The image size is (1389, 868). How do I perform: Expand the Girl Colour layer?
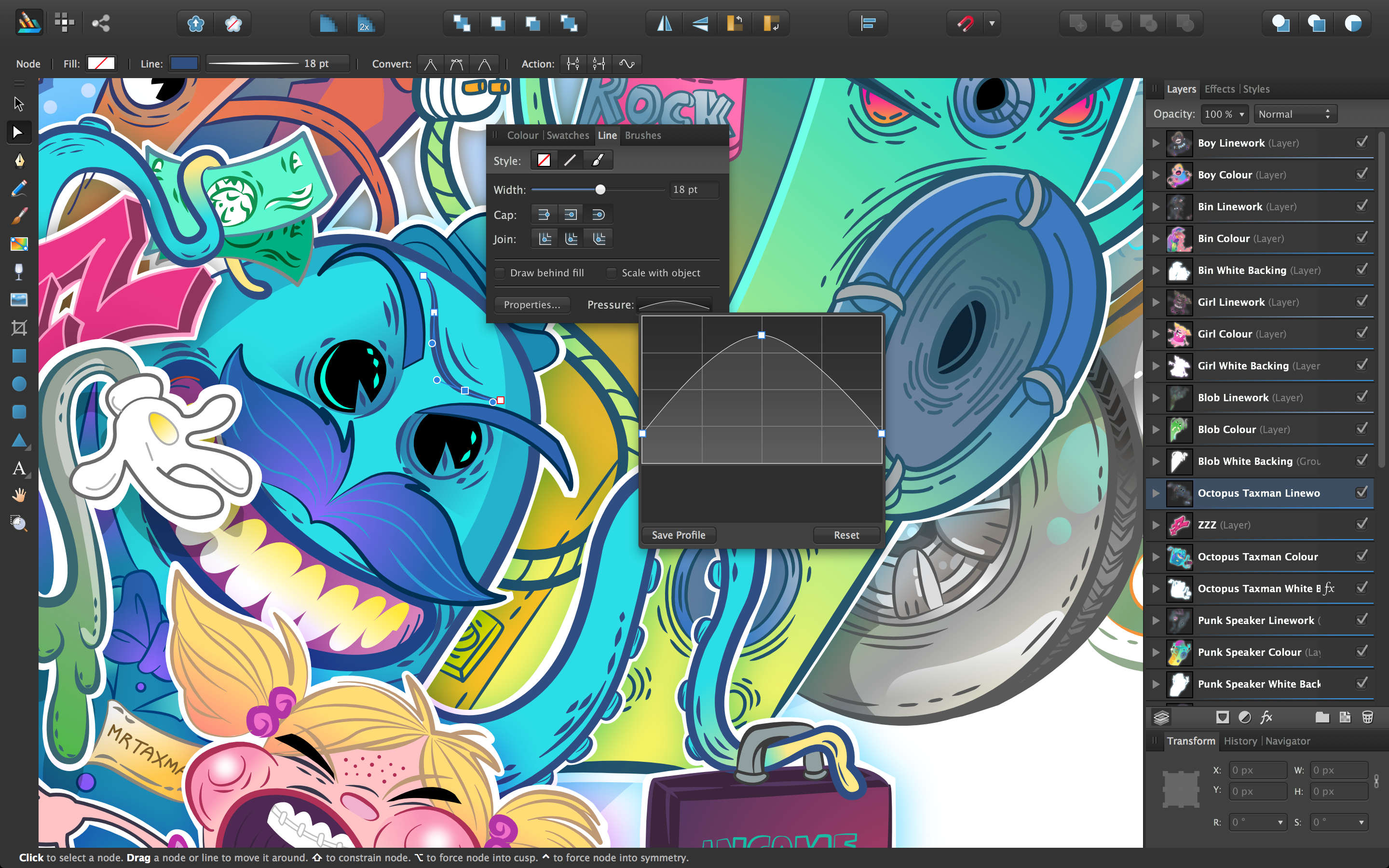coord(1156,334)
